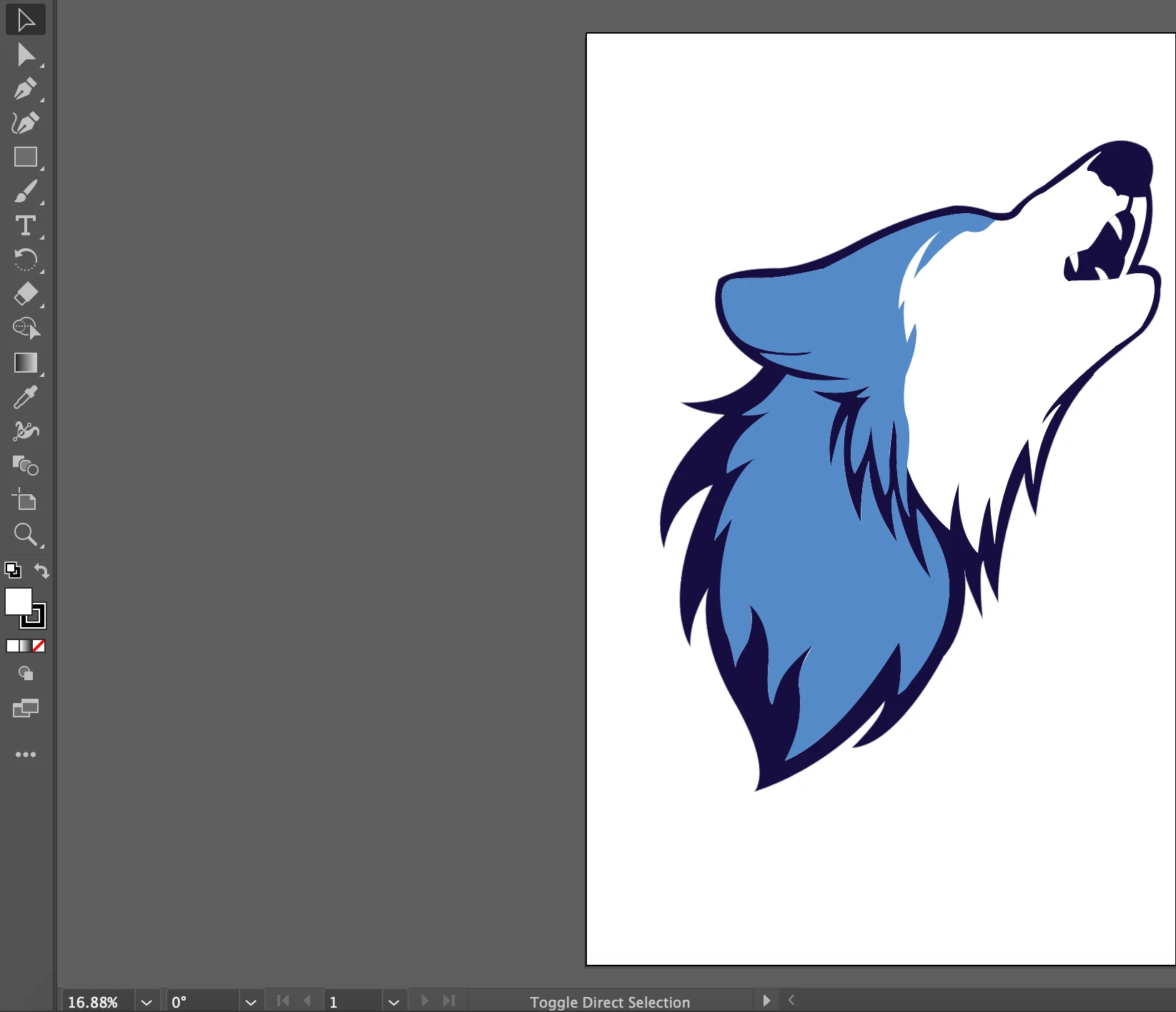Screen dimensions: 1176x1012
Task: Open Edit Toolbar three-dots button
Action: click(26, 755)
